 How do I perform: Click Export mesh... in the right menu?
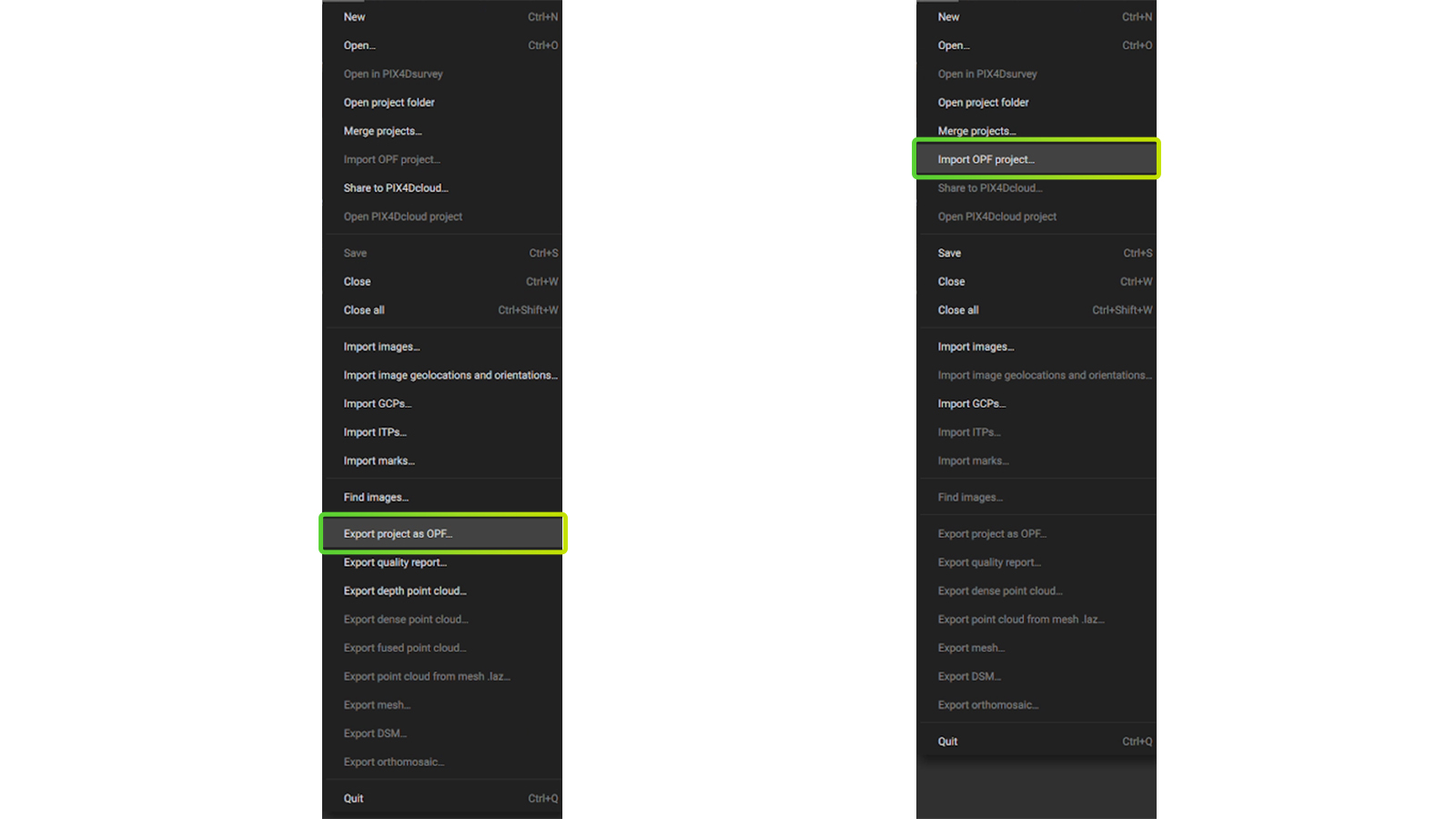point(1036,648)
